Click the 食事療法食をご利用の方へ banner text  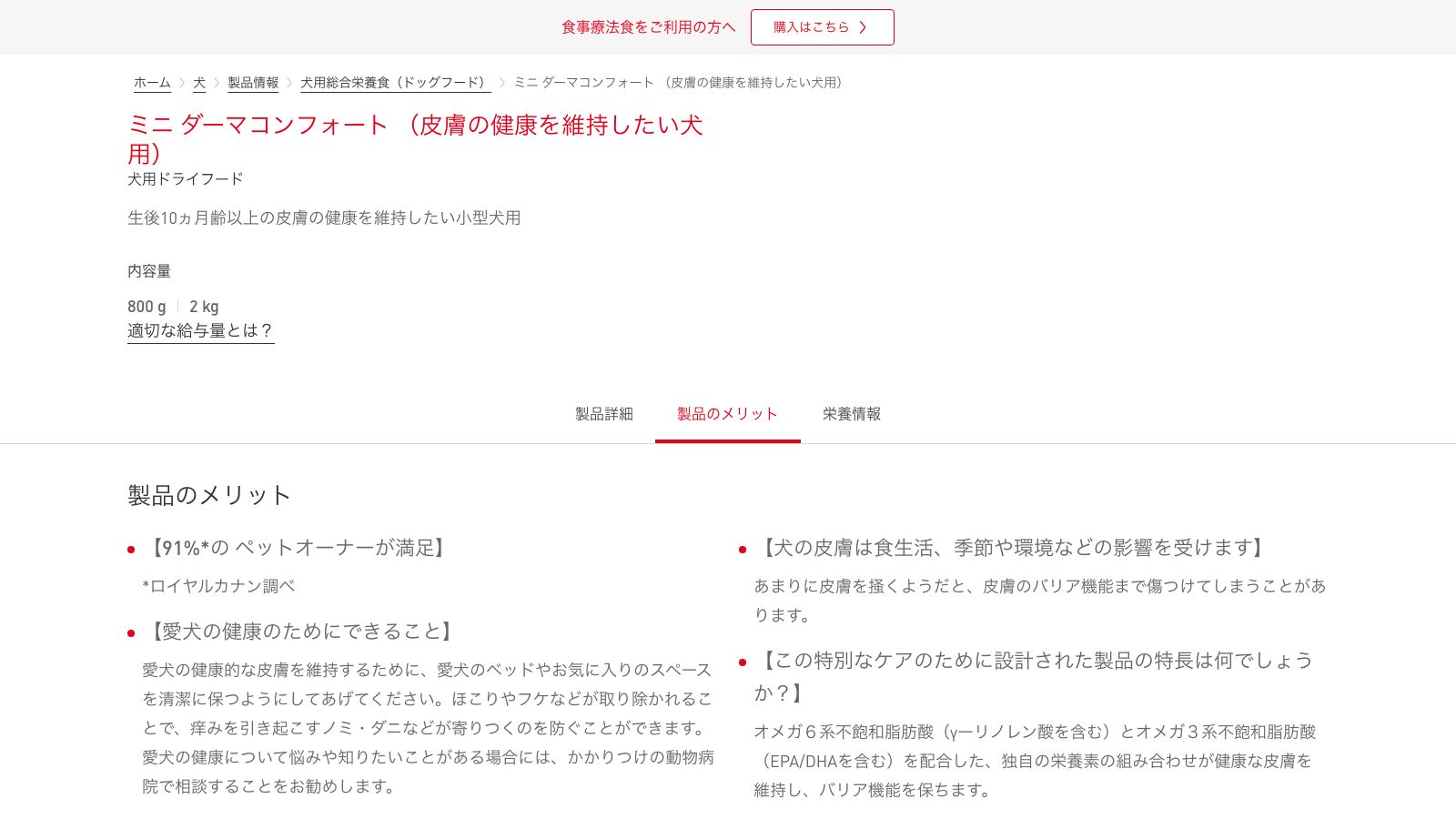click(x=649, y=27)
